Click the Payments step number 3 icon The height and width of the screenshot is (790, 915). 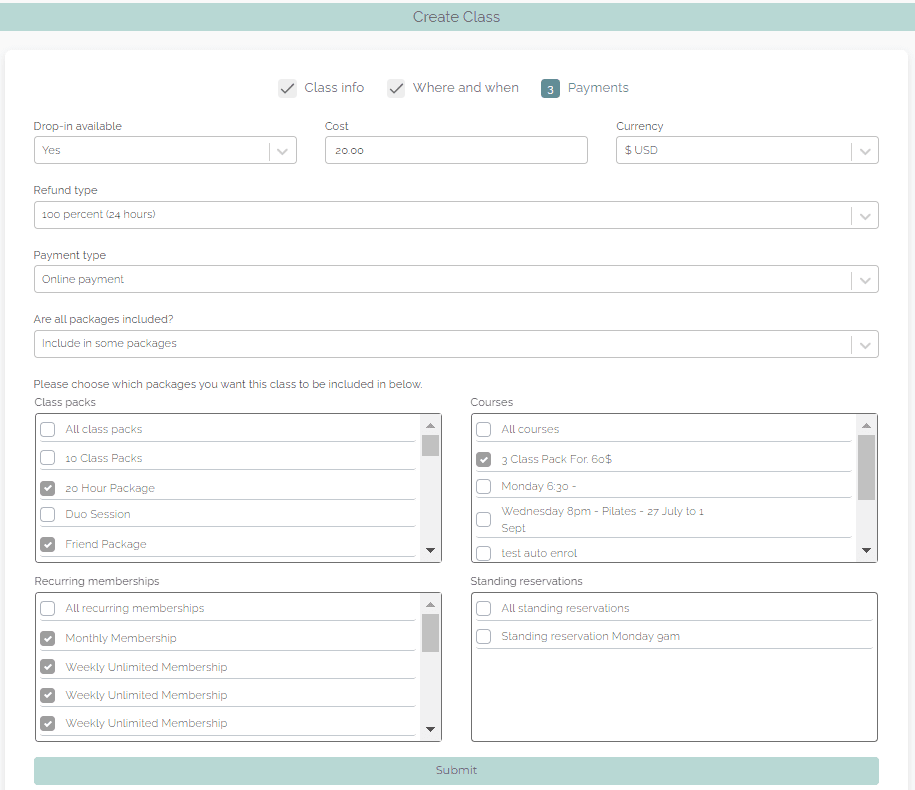click(550, 89)
